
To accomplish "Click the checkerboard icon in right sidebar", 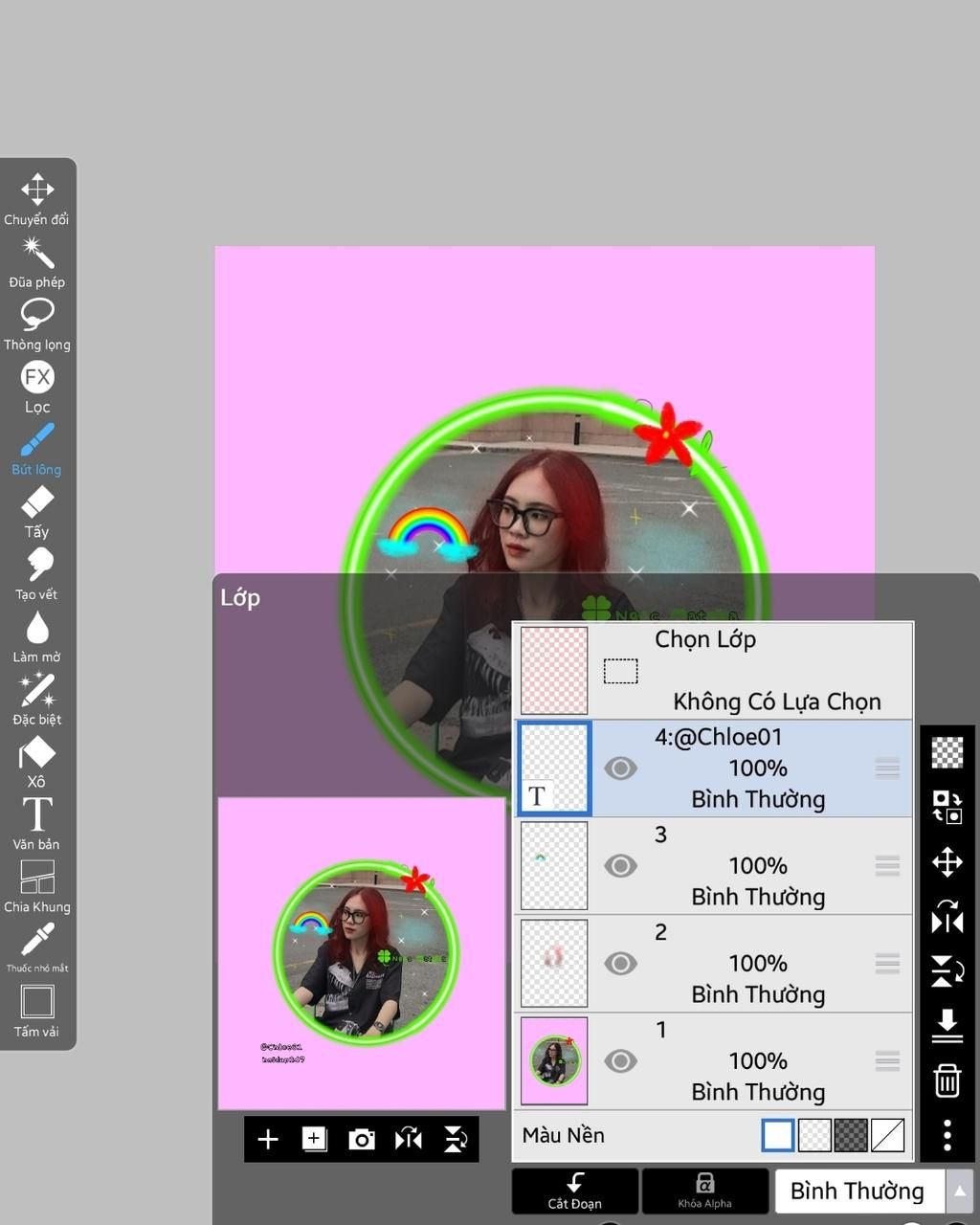I will (x=947, y=752).
